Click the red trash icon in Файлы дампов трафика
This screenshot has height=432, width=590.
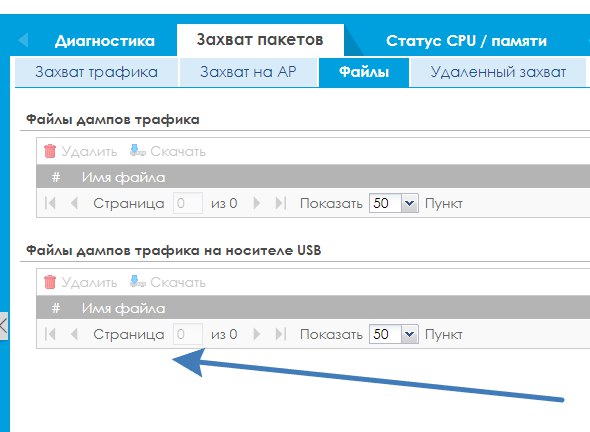50,151
